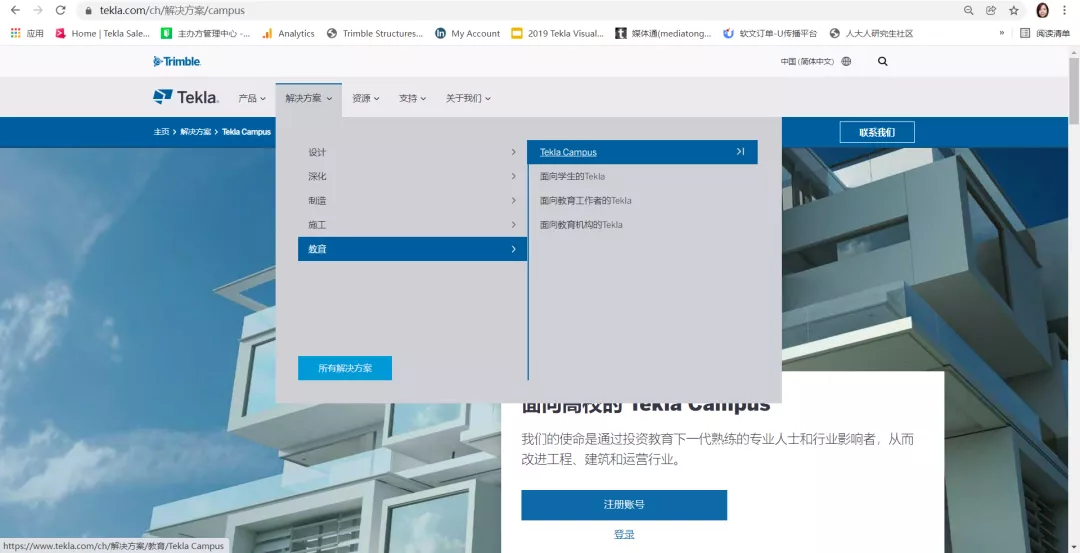Viewport: 1080px width, 553px height.
Task: Click the Tekla logo
Action: pyautogui.click(x=186, y=97)
